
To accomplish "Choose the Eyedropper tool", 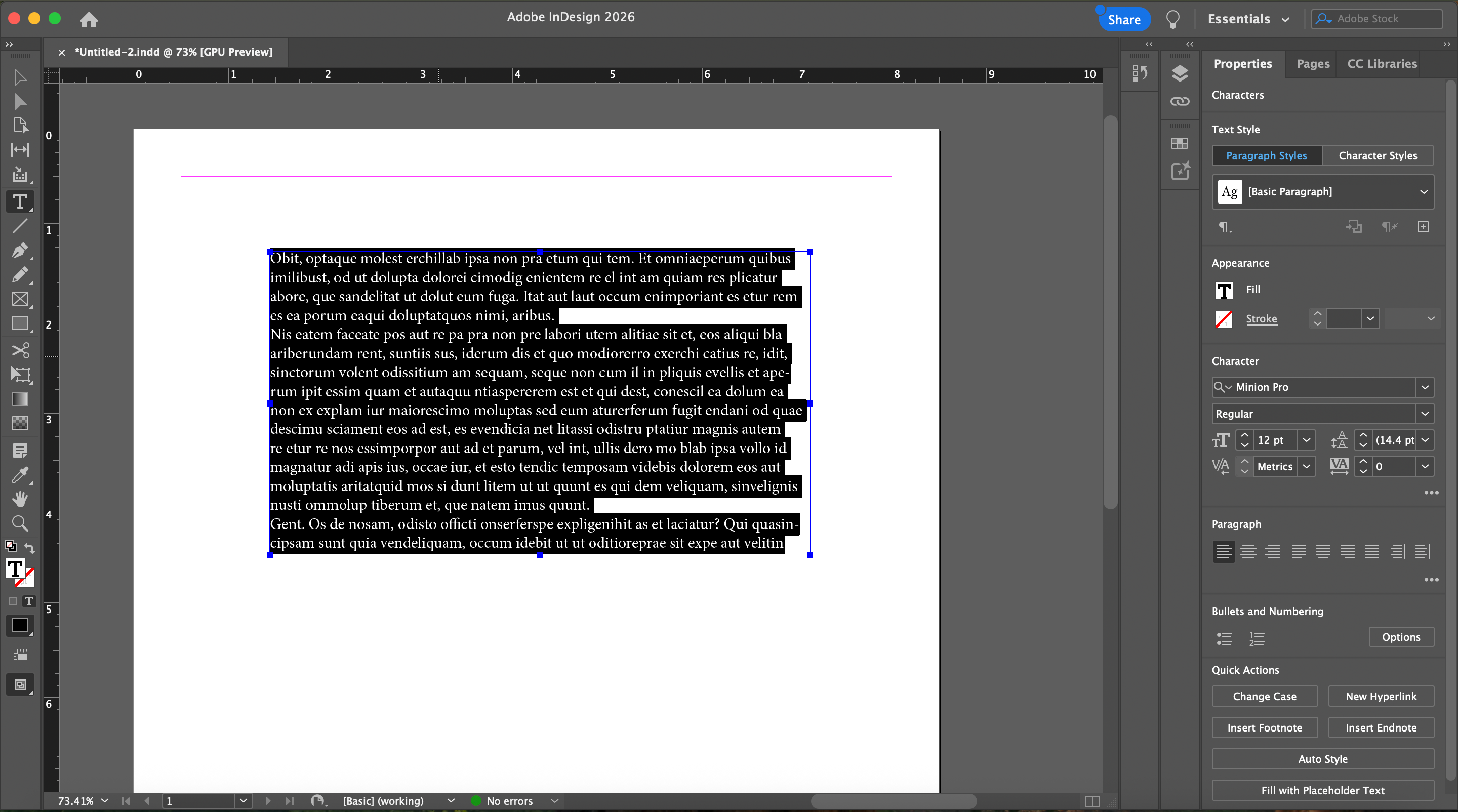I will [x=20, y=475].
